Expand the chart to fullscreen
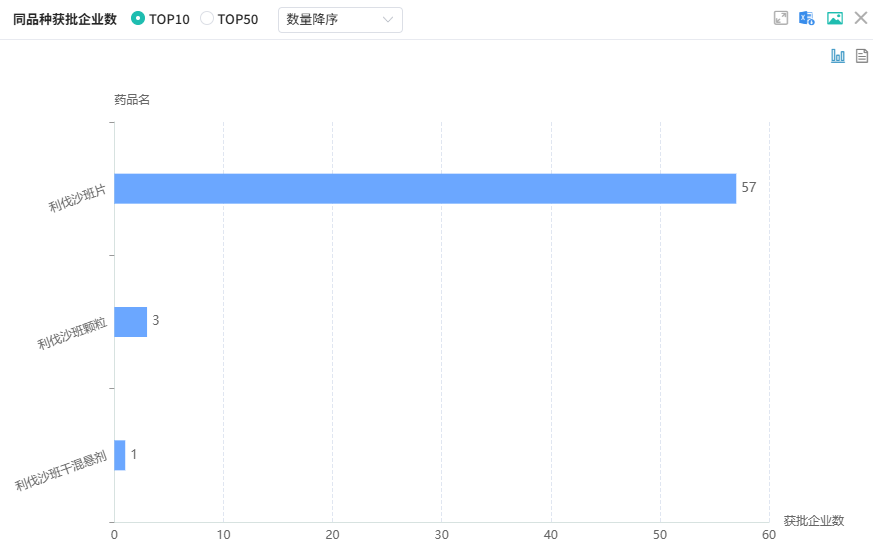The height and width of the screenshot is (548, 873). pos(781,18)
